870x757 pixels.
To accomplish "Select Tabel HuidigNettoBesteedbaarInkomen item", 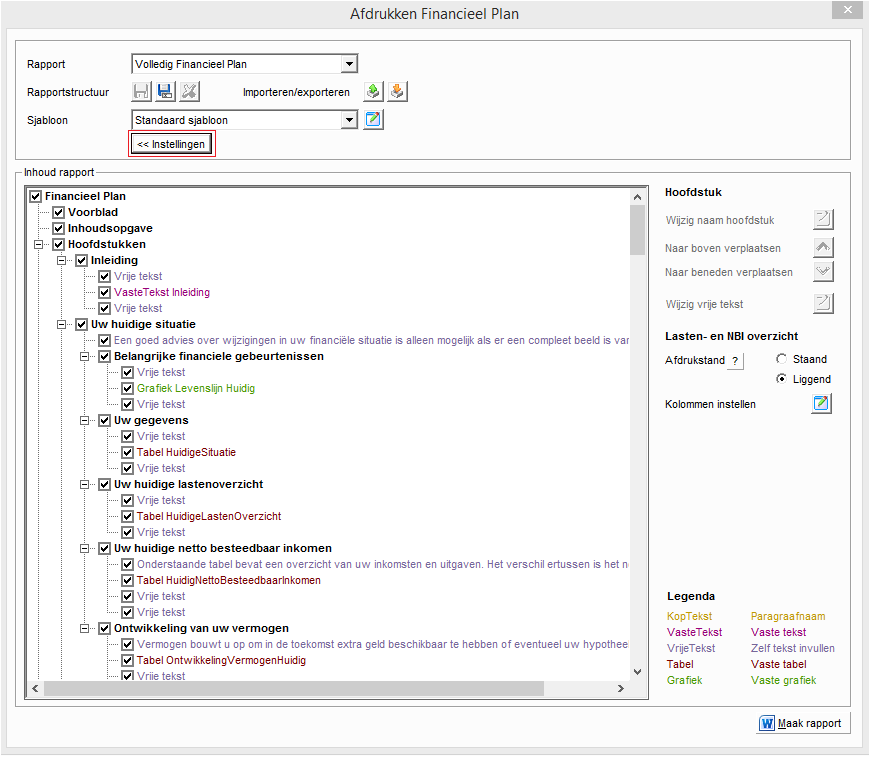I will click(229, 581).
